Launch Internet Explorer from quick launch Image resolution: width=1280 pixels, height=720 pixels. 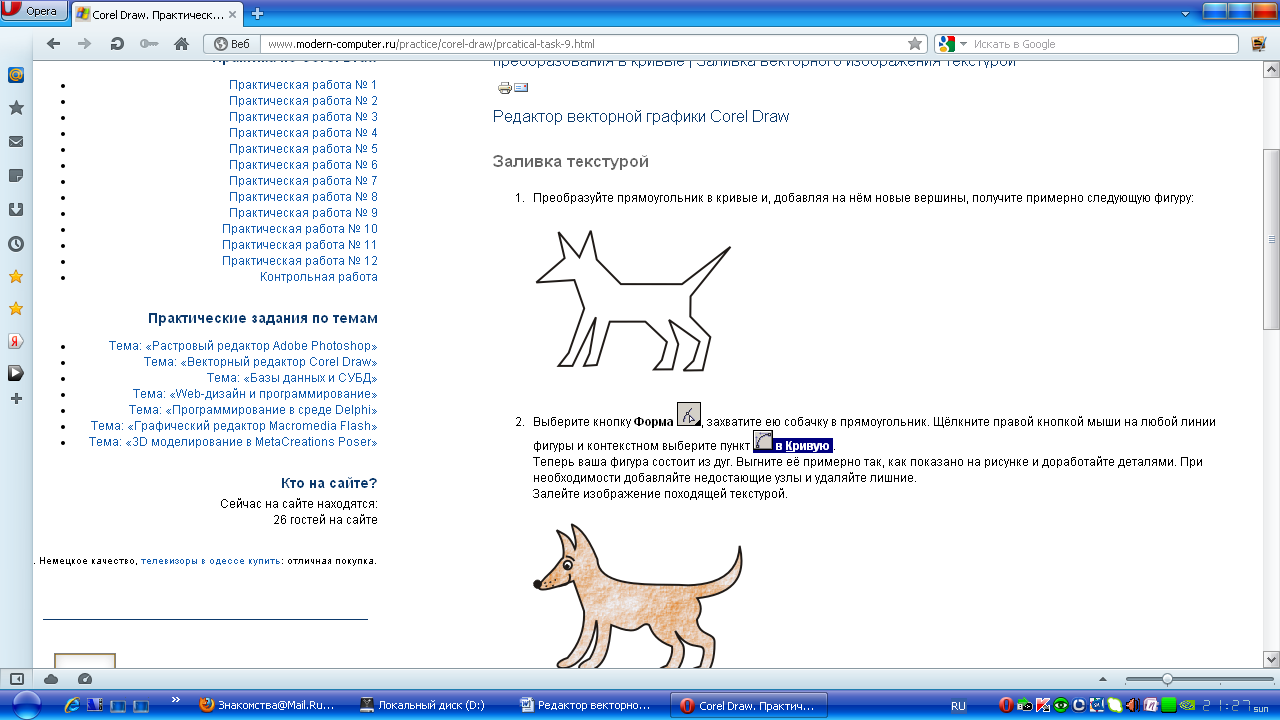click(72, 705)
